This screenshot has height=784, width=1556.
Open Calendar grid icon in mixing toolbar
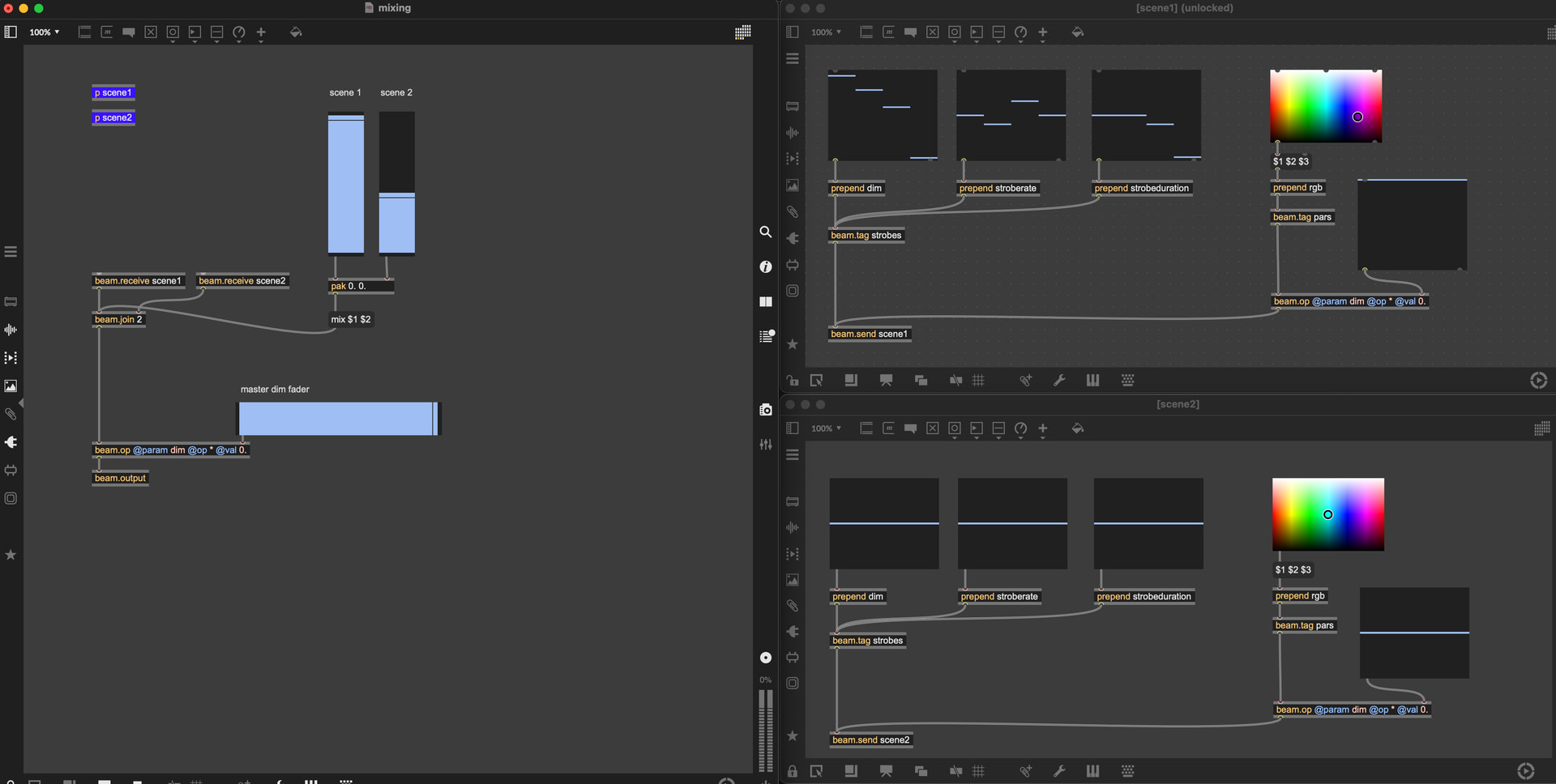(742, 32)
